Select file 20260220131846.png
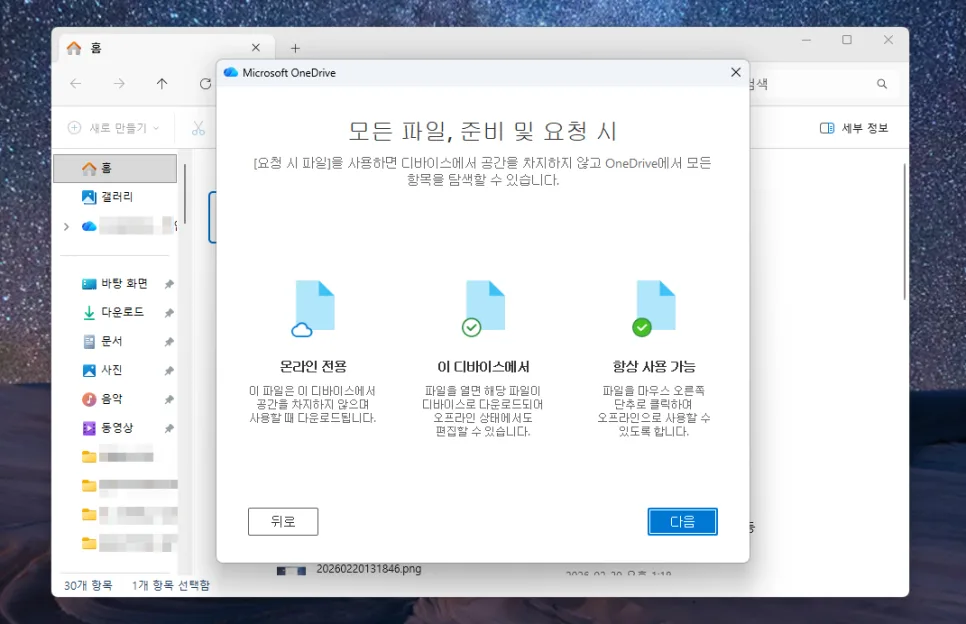The width and height of the screenshot is (966, 624). pyautogui.click(x=369, y=569)
